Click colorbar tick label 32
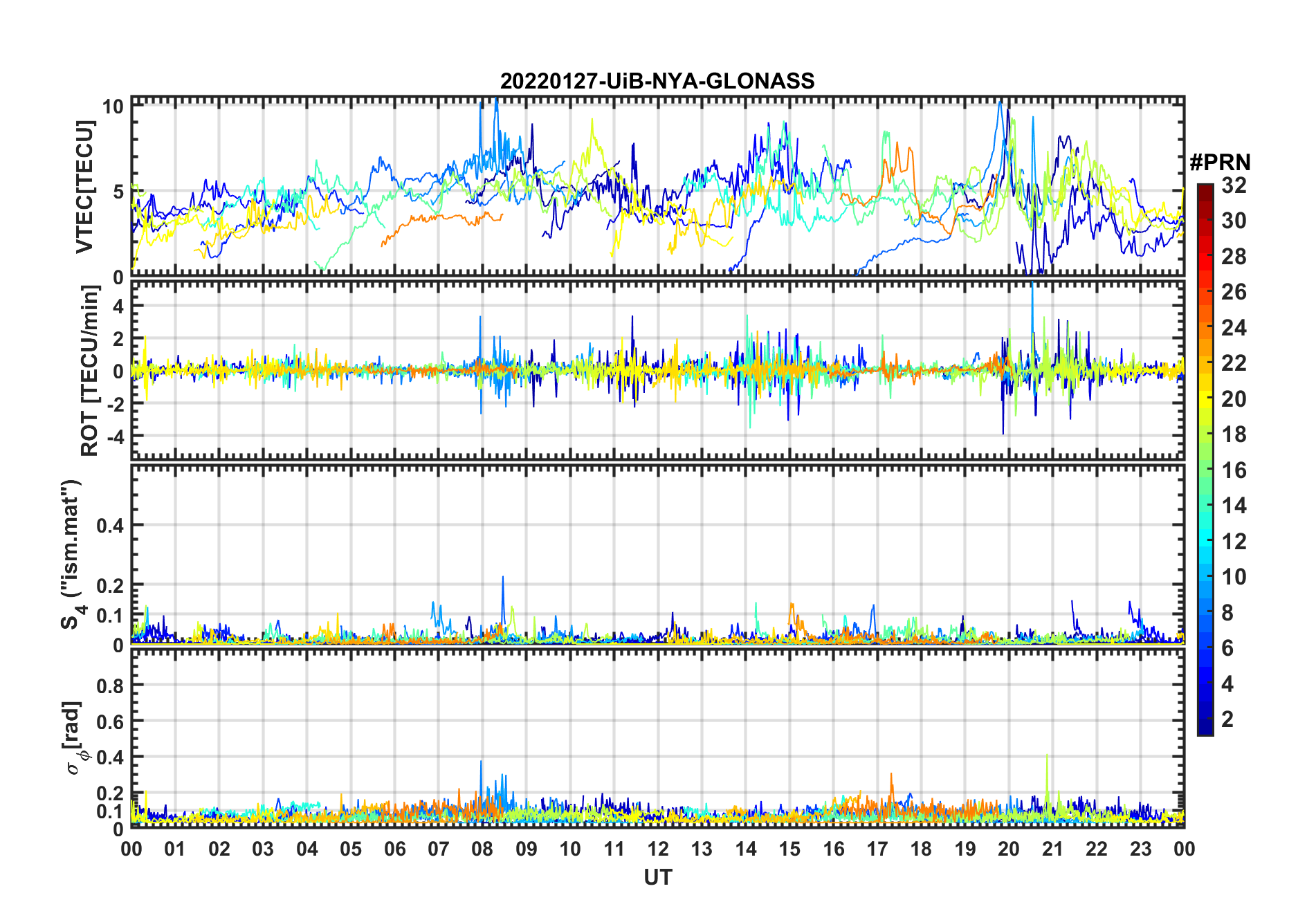This screenshot has height=920, width=1316. 1234,185
